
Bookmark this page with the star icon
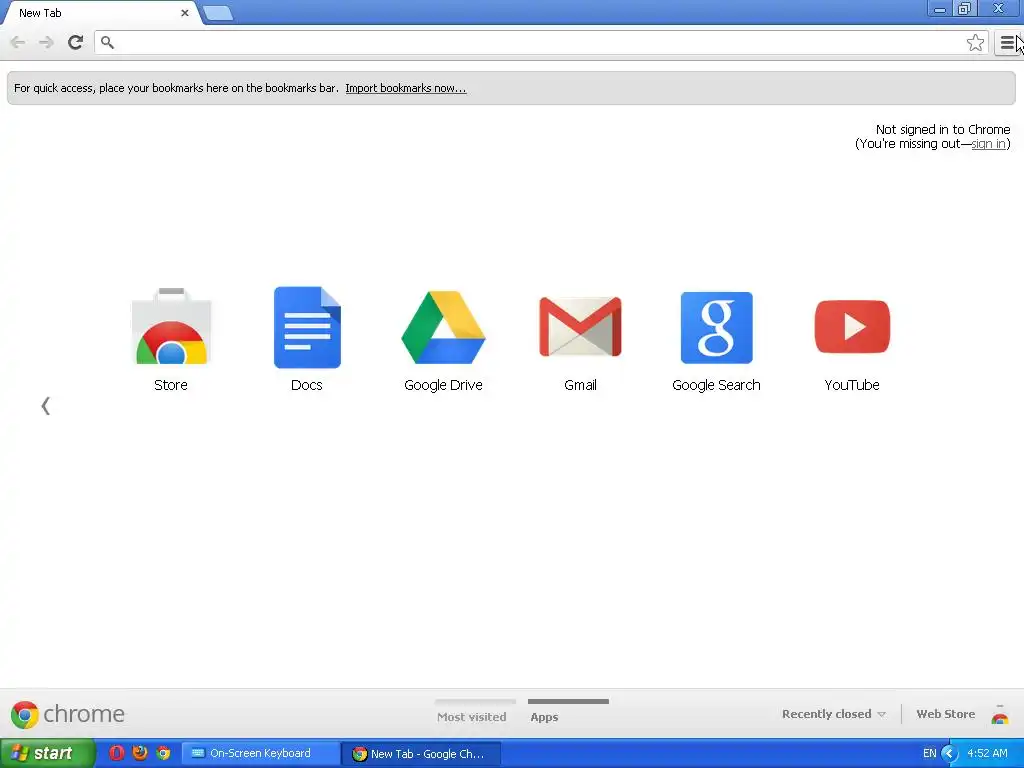point(975,42)
